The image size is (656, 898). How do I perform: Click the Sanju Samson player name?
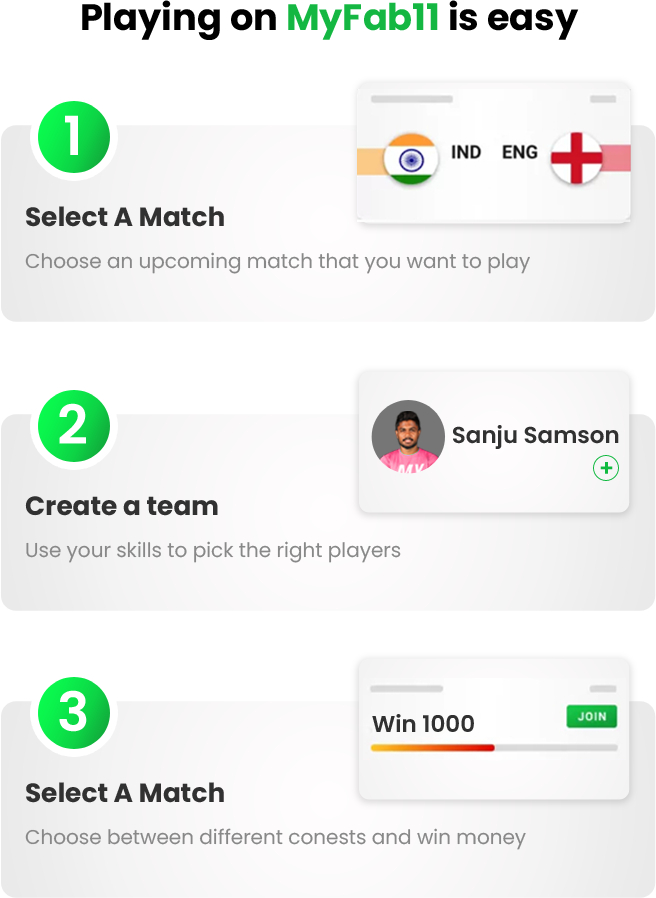[535, 435]
